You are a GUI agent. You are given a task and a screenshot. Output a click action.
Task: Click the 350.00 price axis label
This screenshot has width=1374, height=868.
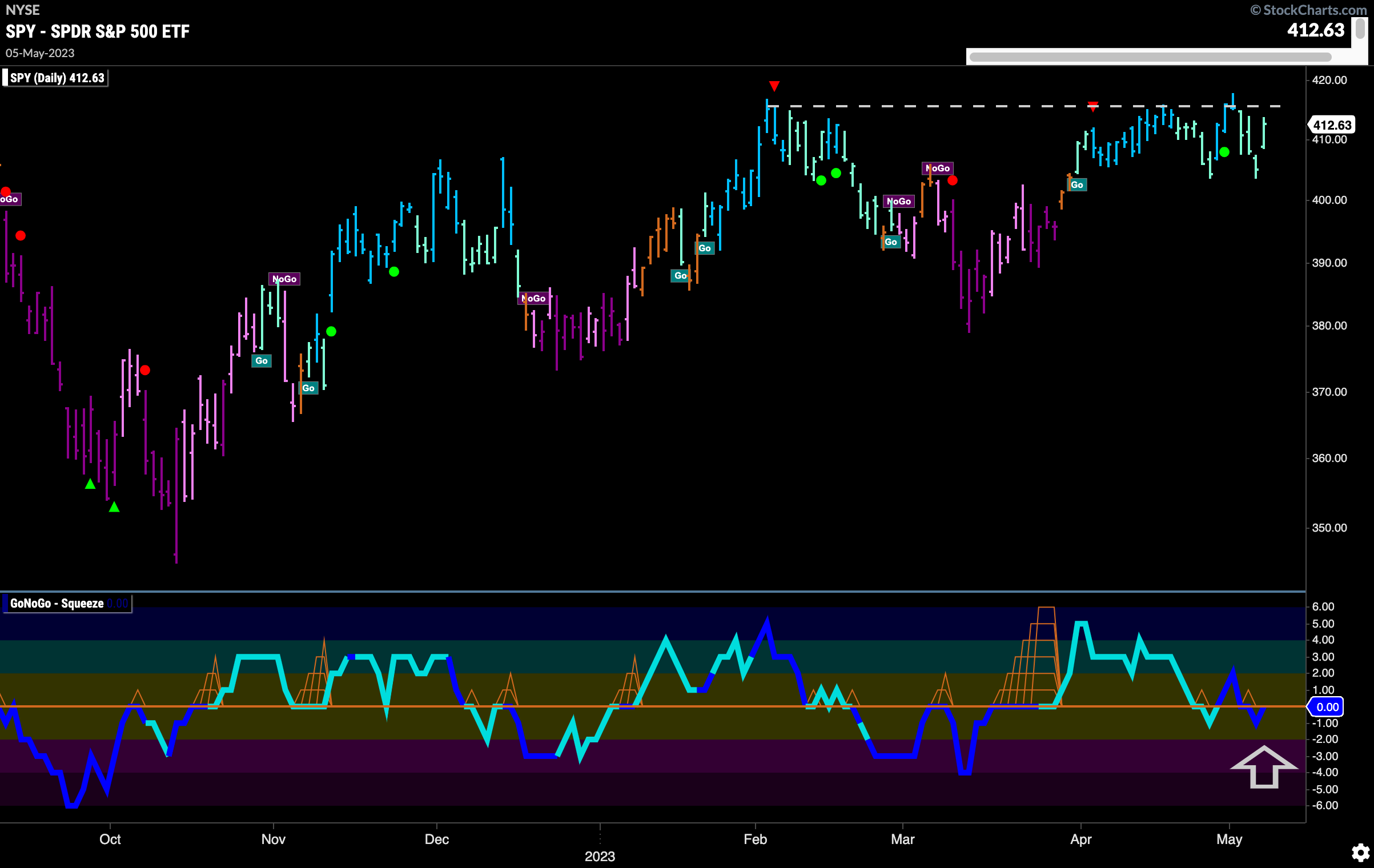(1329, 528)
